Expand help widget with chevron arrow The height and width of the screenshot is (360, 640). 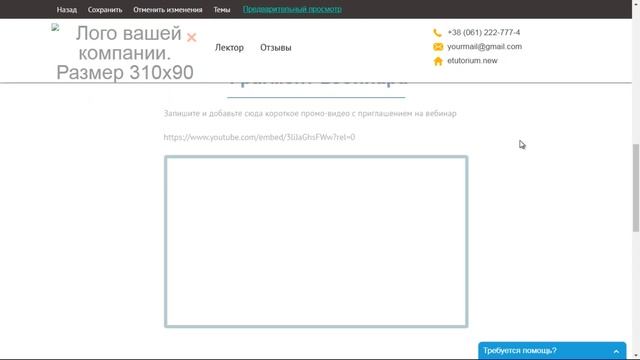[x=616, y=351]
